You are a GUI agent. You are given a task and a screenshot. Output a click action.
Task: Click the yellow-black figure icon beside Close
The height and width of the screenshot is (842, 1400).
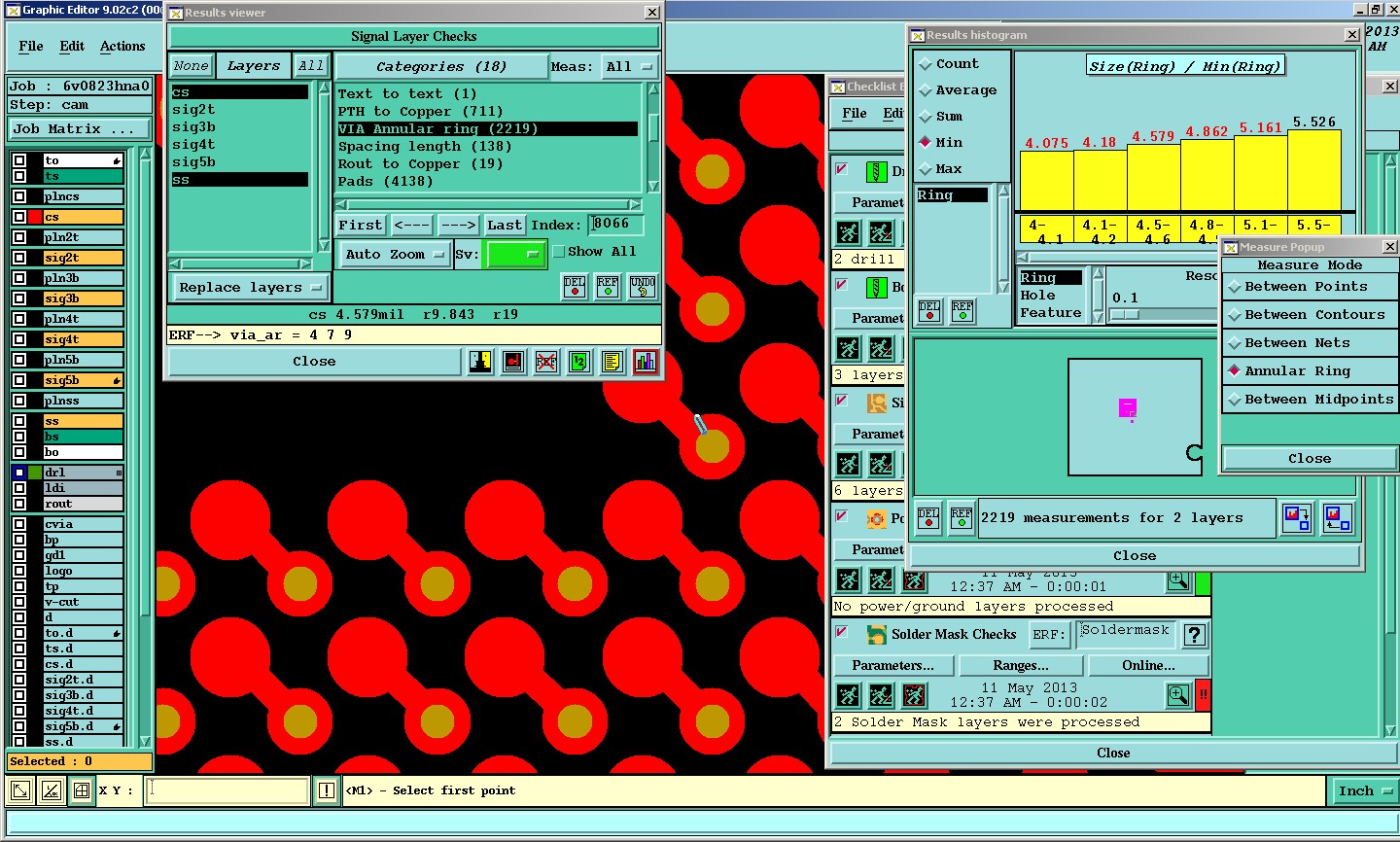pos(480,362)
